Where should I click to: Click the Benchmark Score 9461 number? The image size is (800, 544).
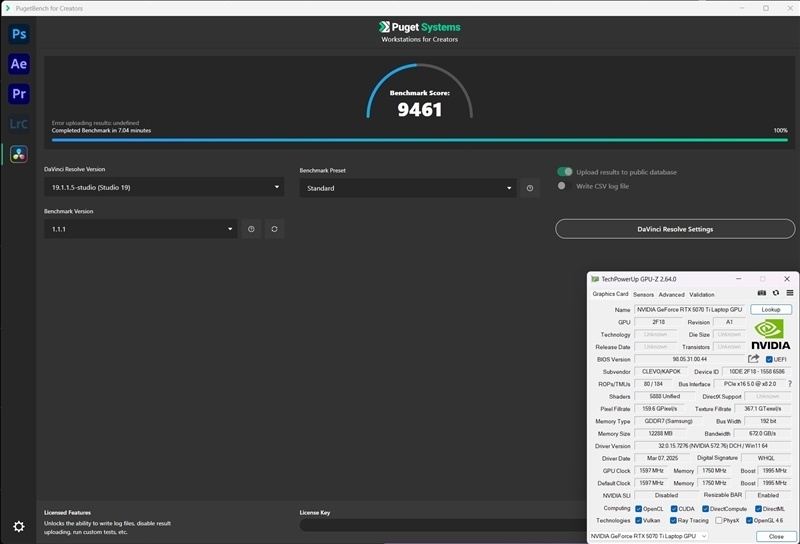(419, 110)
